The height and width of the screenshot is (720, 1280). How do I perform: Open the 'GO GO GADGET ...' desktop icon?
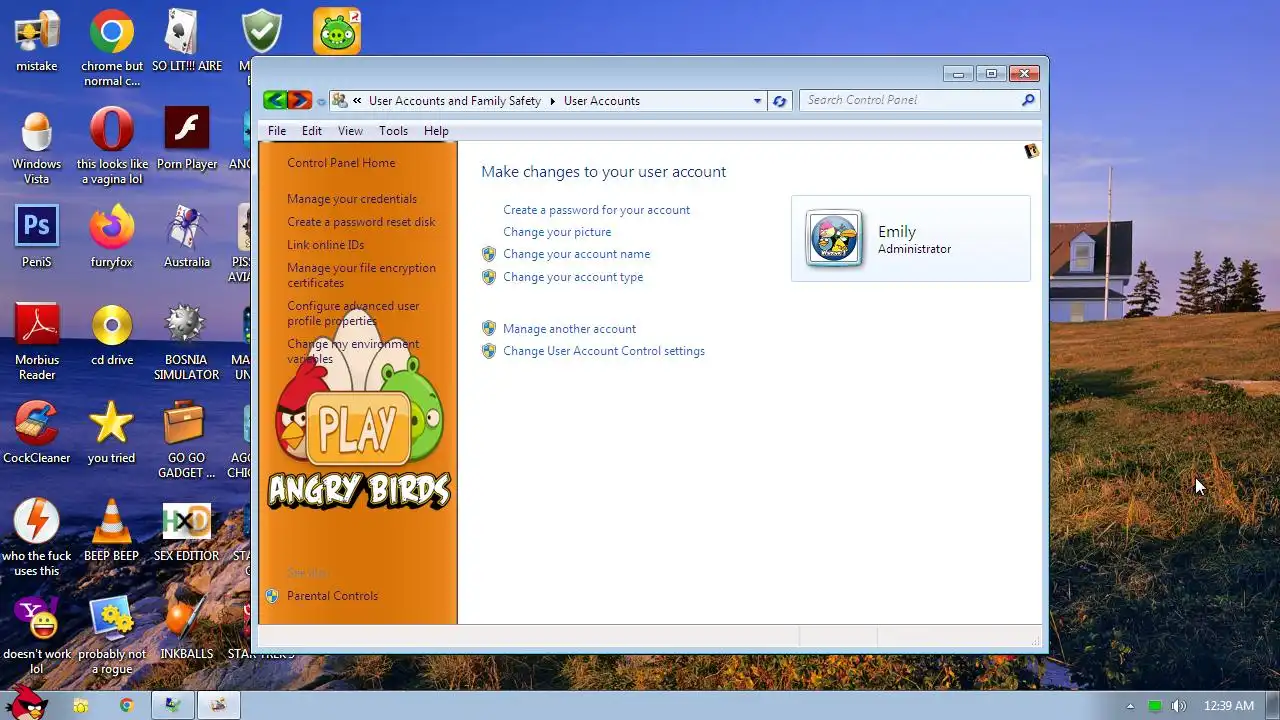[x=186, y=440]
